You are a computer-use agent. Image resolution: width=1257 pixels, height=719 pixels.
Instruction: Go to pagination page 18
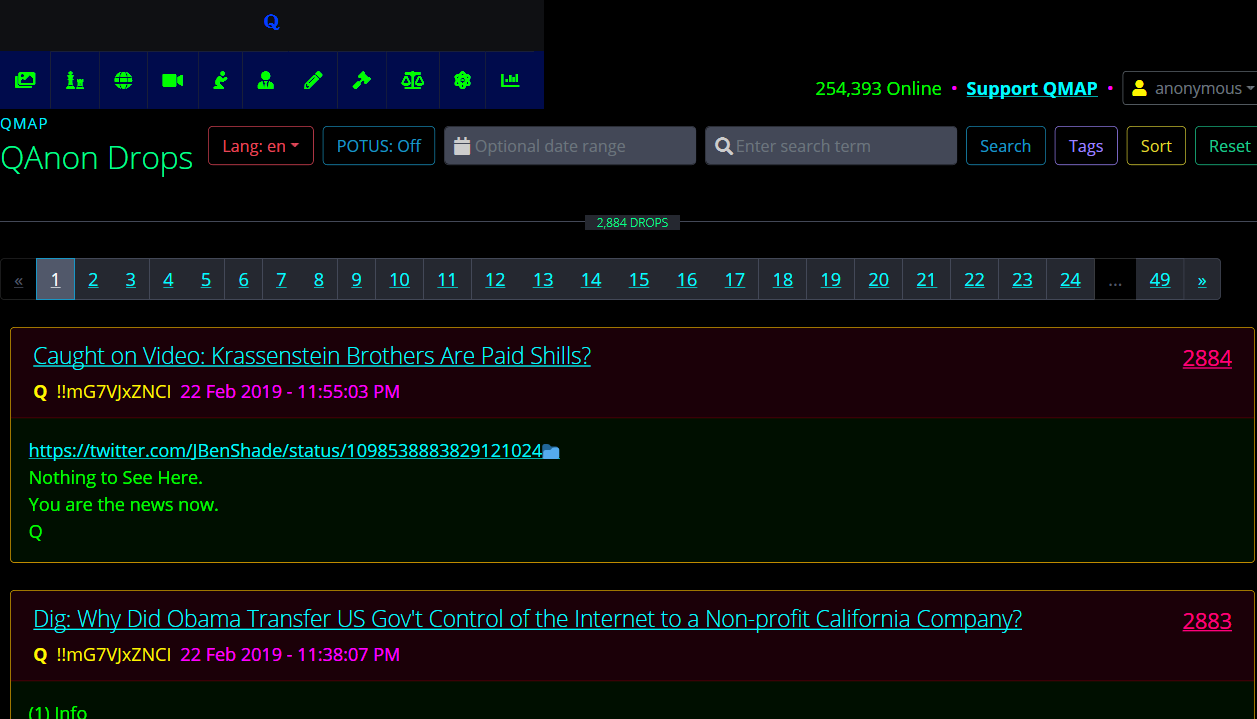pyautogui.click(x=783, y=279)
